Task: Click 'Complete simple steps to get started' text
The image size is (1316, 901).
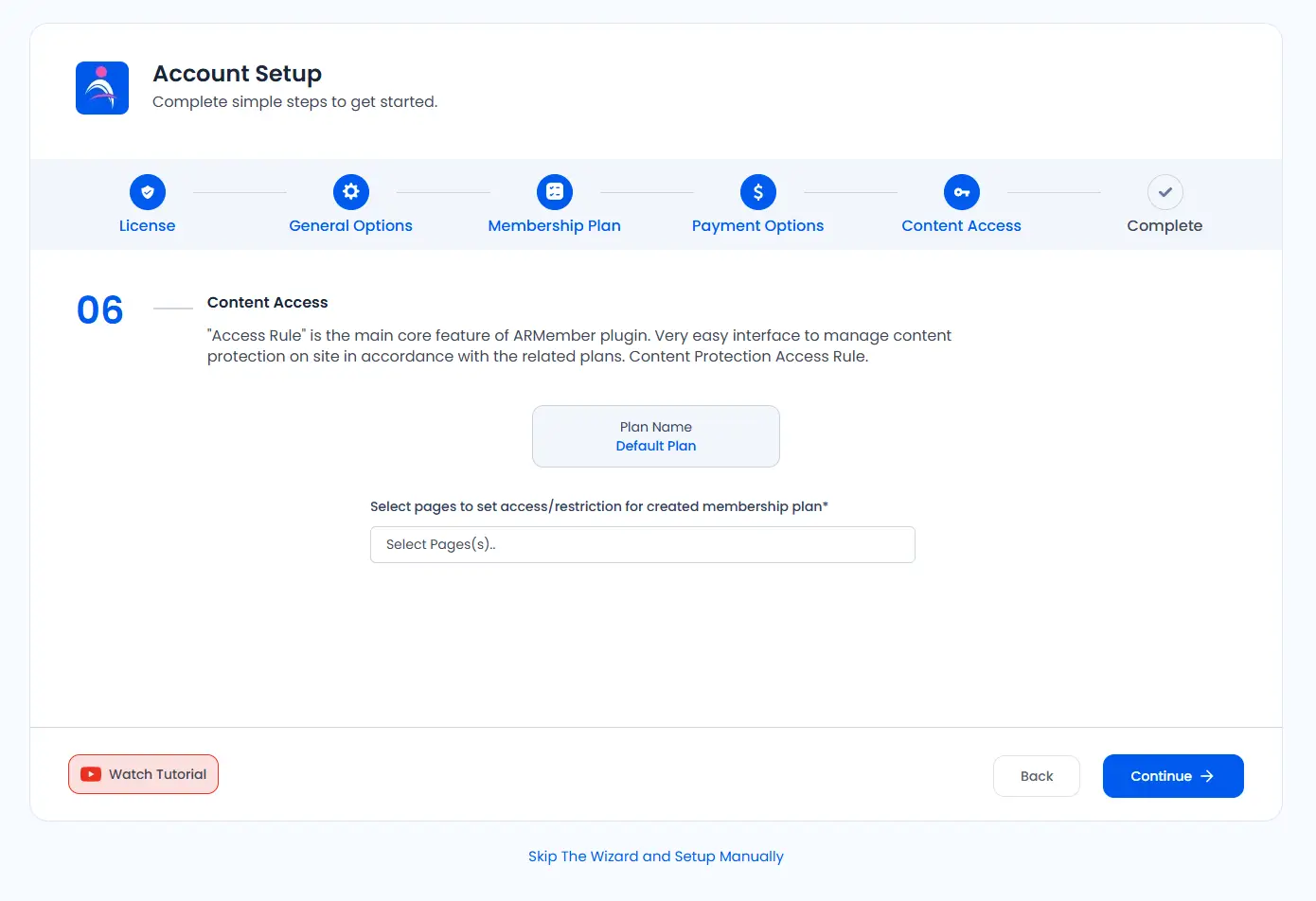Action: (295, 101)
